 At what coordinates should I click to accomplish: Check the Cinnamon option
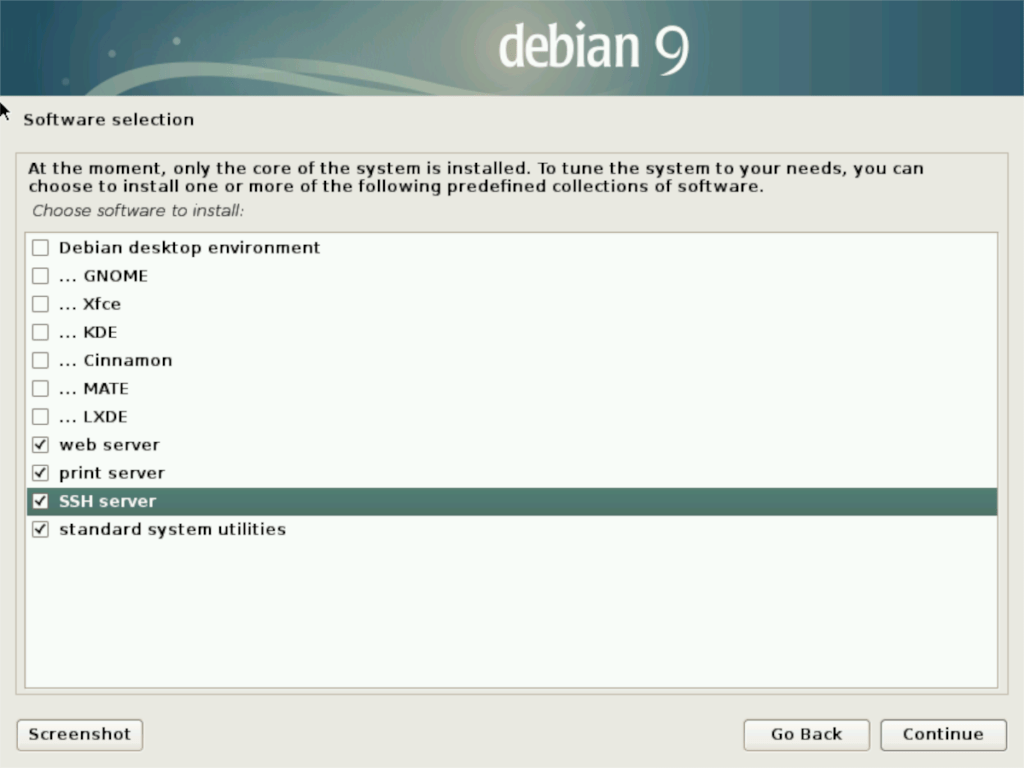tap(40, 360)
